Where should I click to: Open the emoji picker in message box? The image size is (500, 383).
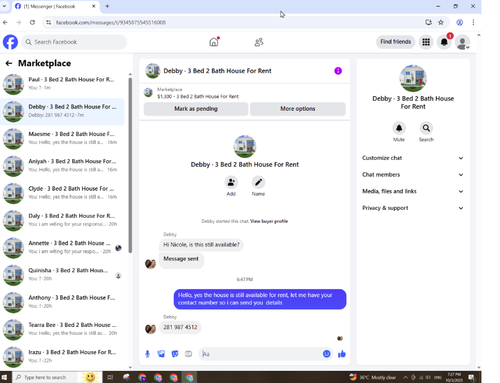click(x=326, y=354)
